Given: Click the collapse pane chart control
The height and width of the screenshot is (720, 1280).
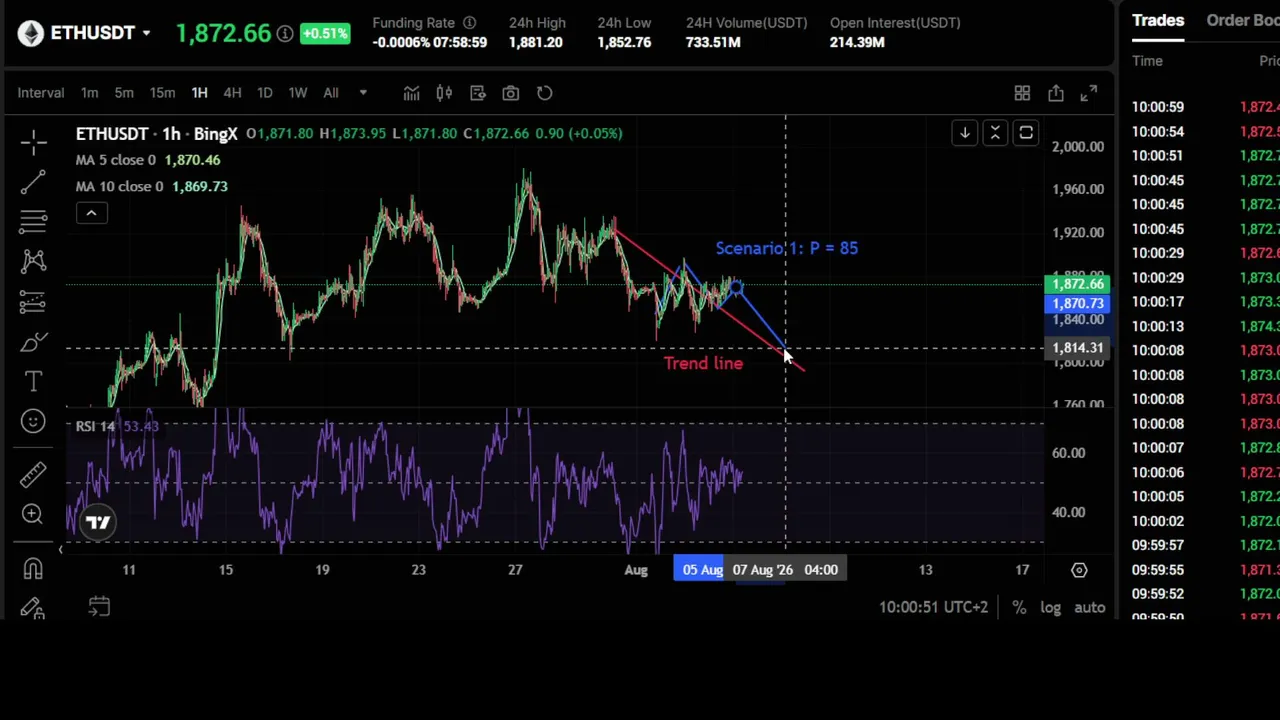Looking at the screenshot, I should coord(995,133).
